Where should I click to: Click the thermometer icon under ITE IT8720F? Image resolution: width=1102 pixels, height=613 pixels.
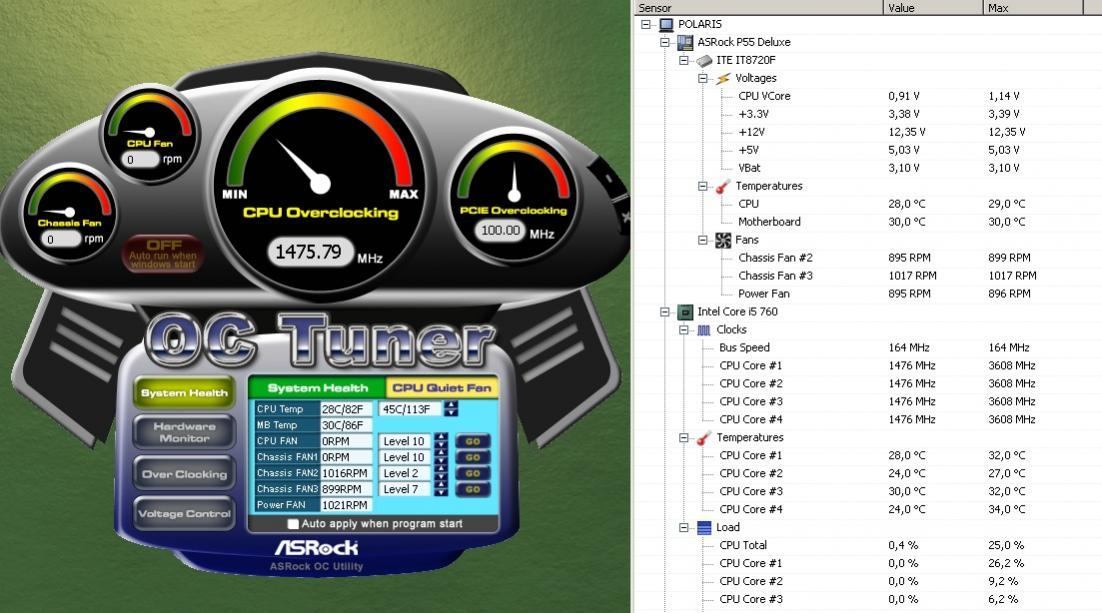click(723, 186)
